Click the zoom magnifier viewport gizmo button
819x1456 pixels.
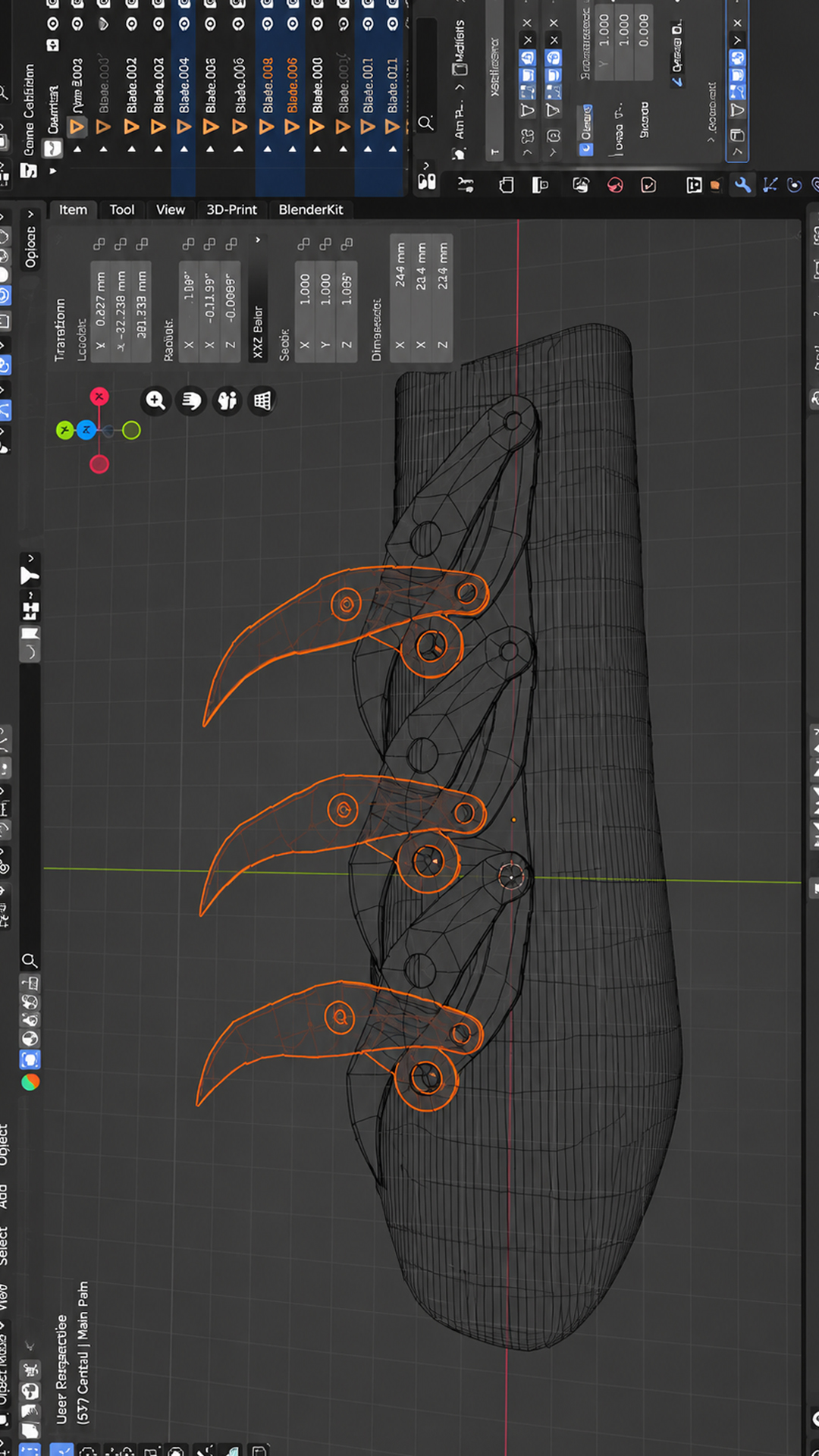[x=155, y=400]
